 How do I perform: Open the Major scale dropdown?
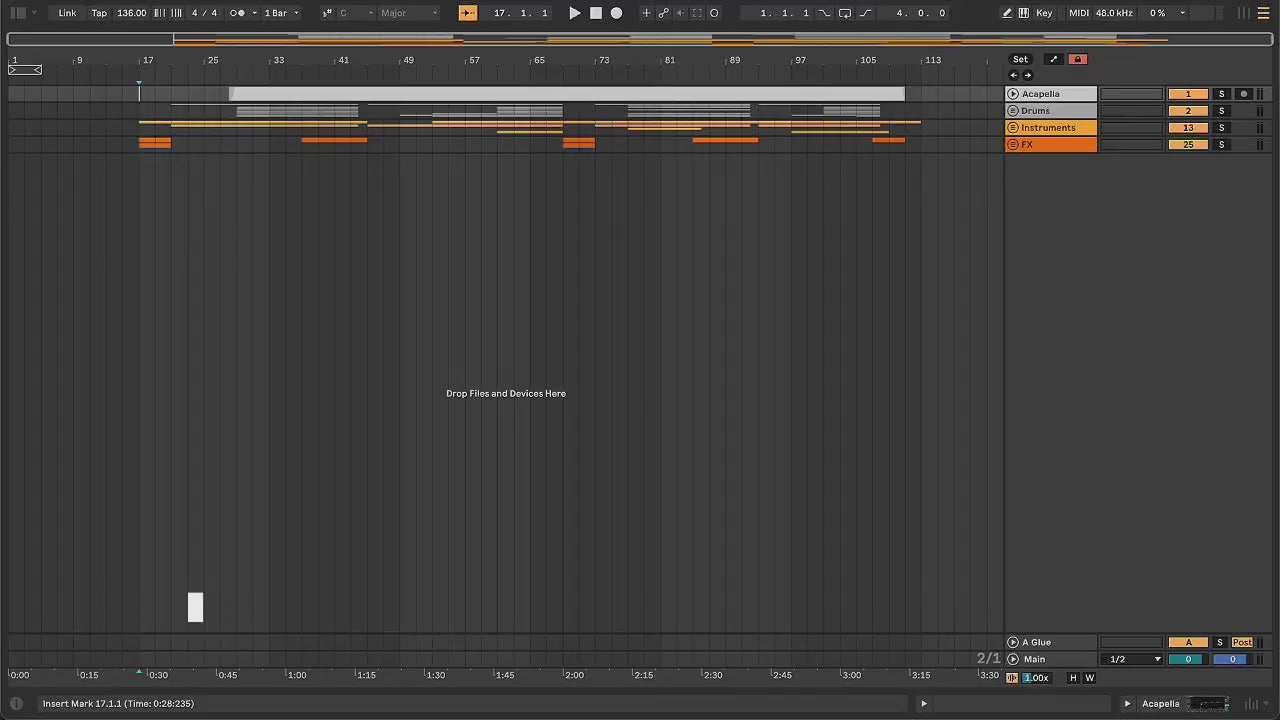pos(408,13)
